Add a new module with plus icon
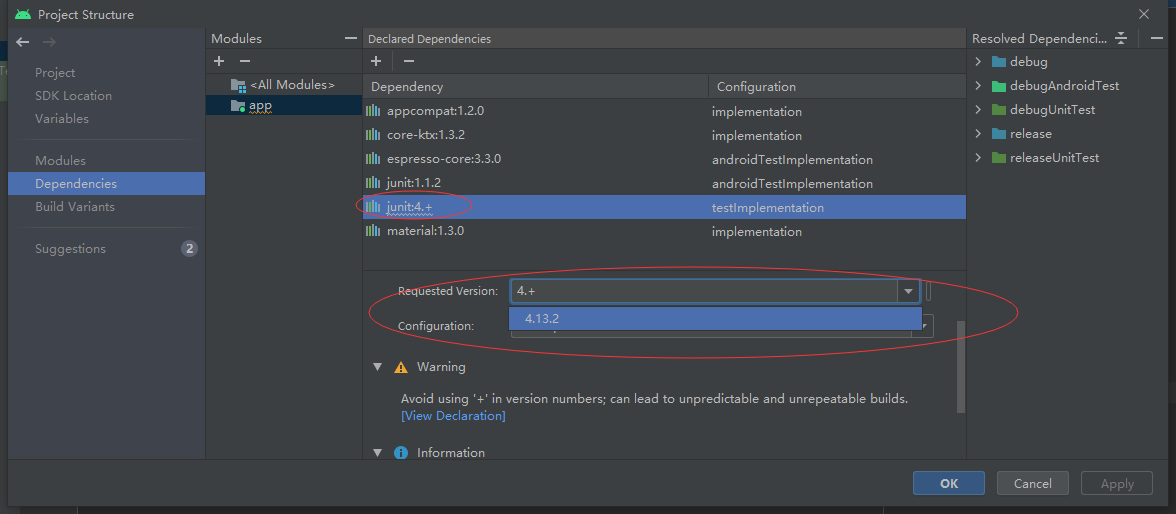Viewport: 1176px width, 514px height. click(219, 62)
